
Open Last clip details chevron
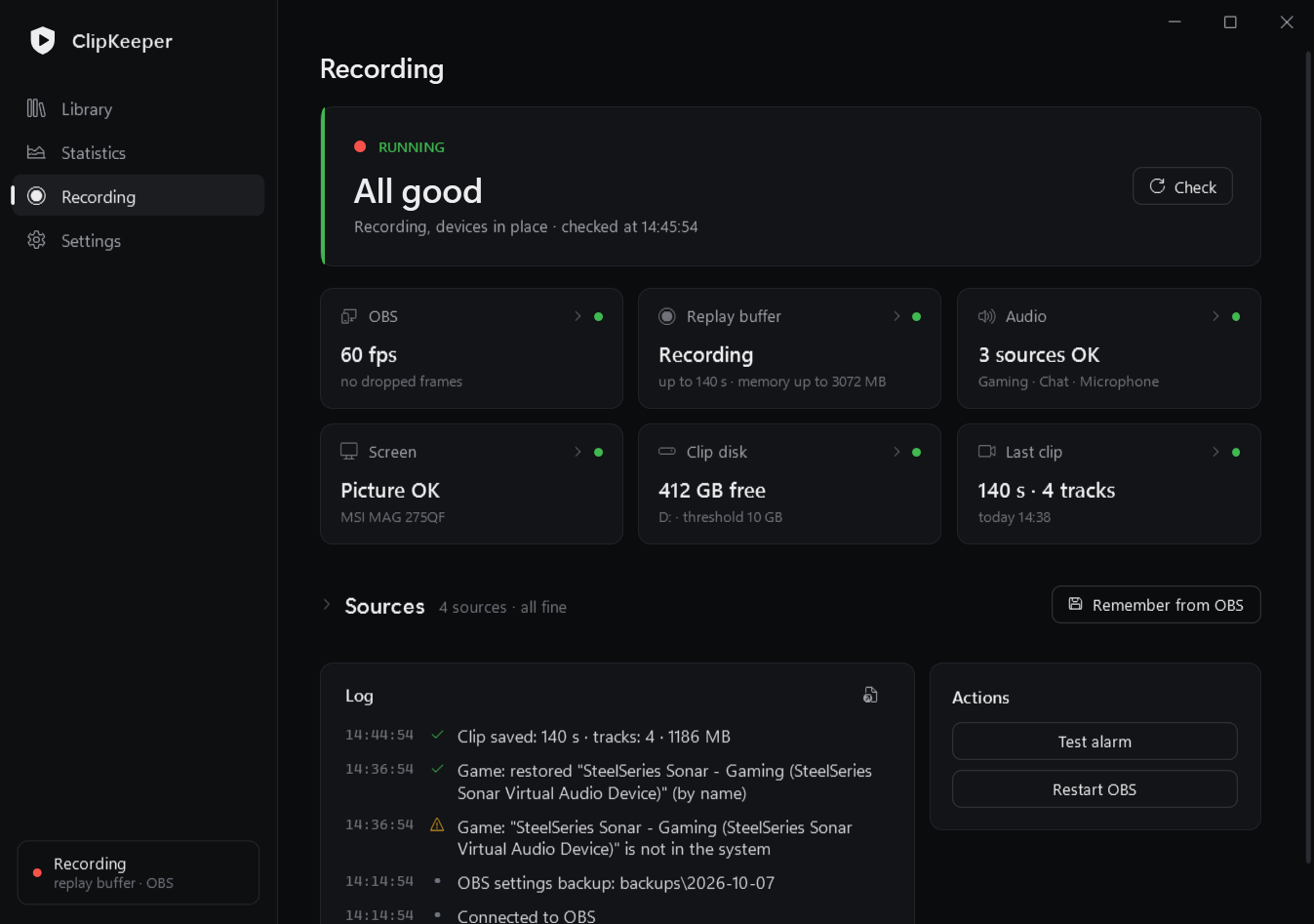pyautogui.click(x=1215, y=452)
